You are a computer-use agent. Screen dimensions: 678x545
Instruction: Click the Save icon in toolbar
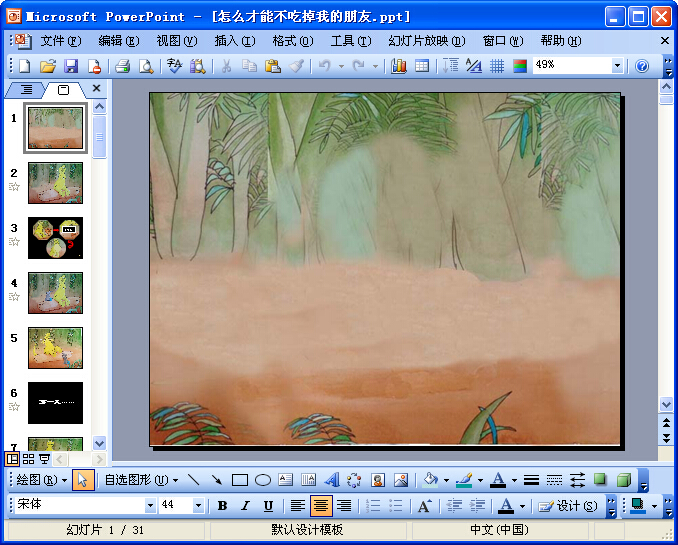71,66
